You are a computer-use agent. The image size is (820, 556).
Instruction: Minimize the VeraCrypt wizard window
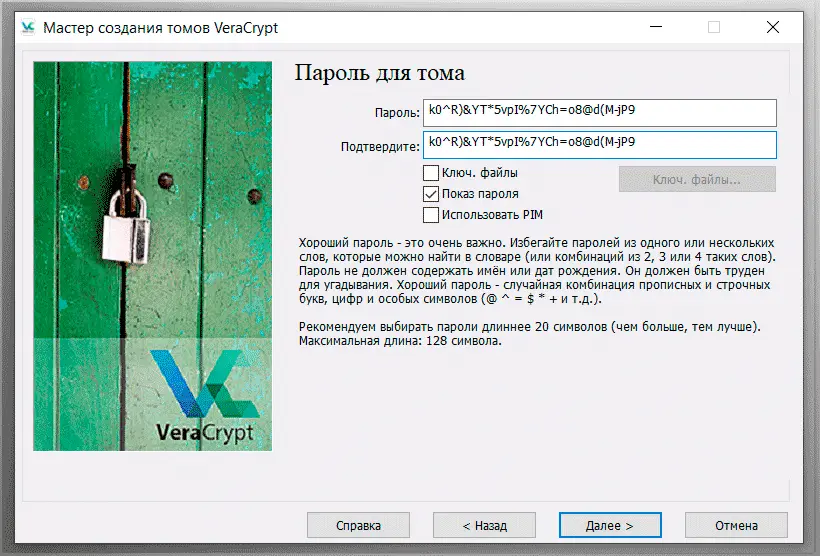(x=656, y=27)
